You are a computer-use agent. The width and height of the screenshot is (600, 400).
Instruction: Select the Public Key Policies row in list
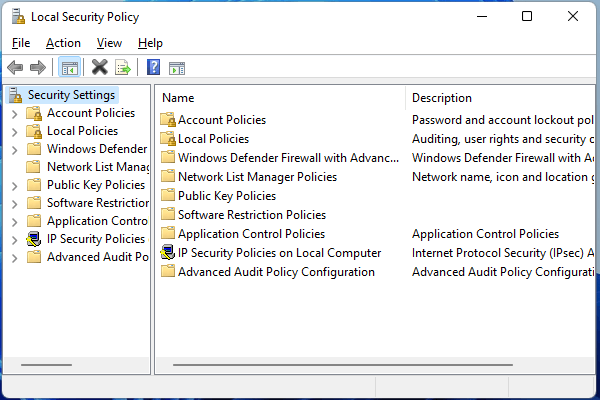point(227,196)
